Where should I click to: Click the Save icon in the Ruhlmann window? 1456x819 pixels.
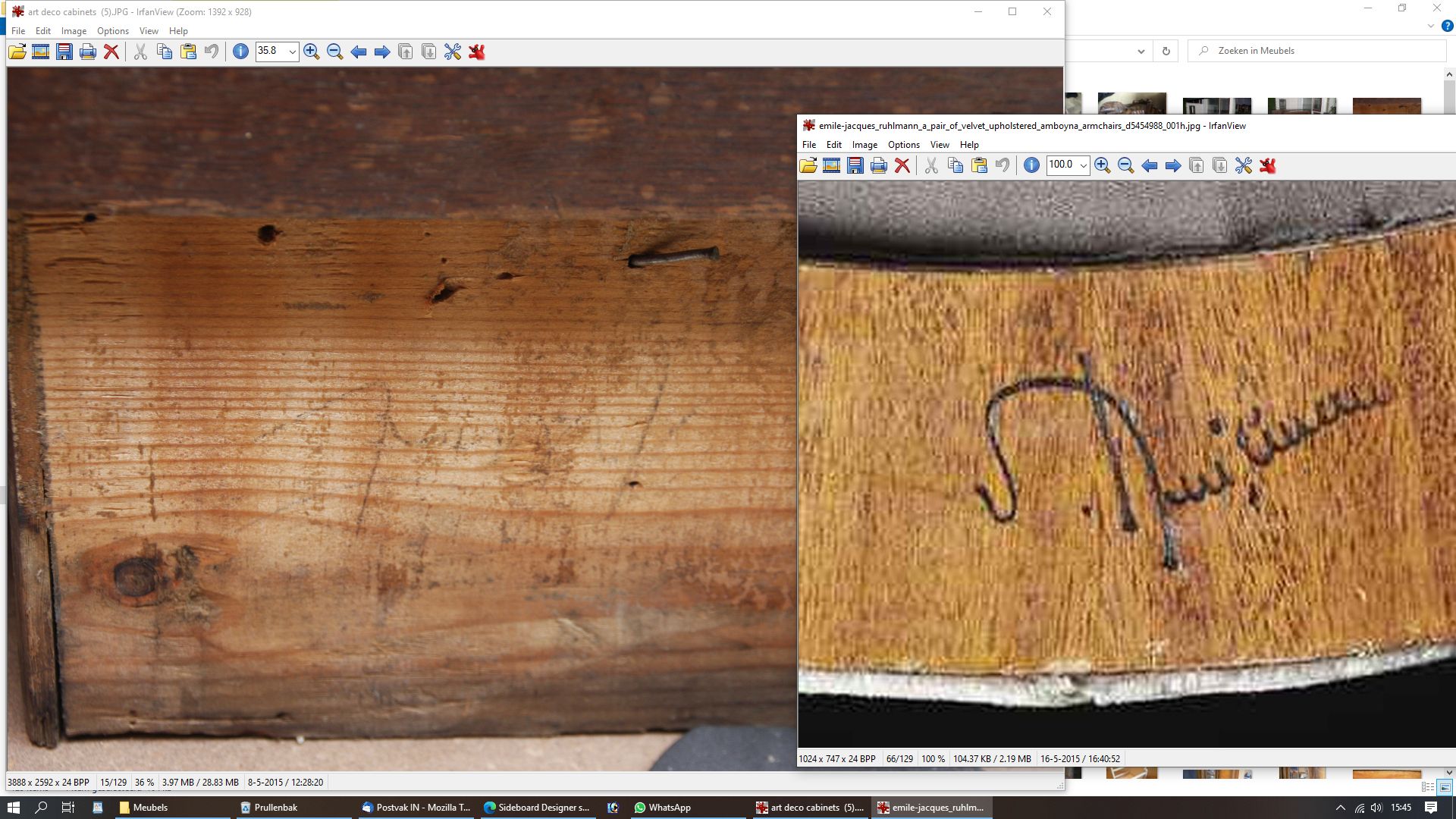pos(855,165)
